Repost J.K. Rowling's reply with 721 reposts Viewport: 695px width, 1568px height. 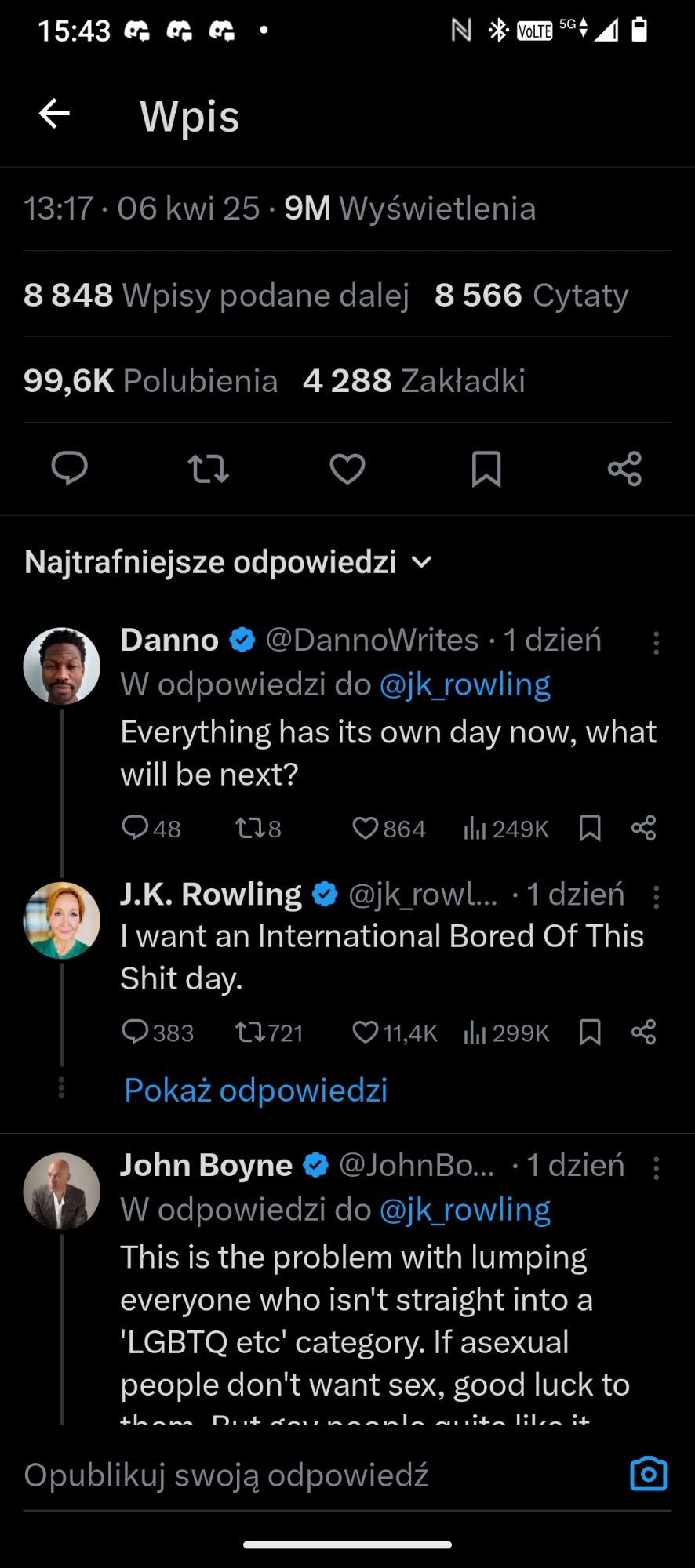point(251,1032)
